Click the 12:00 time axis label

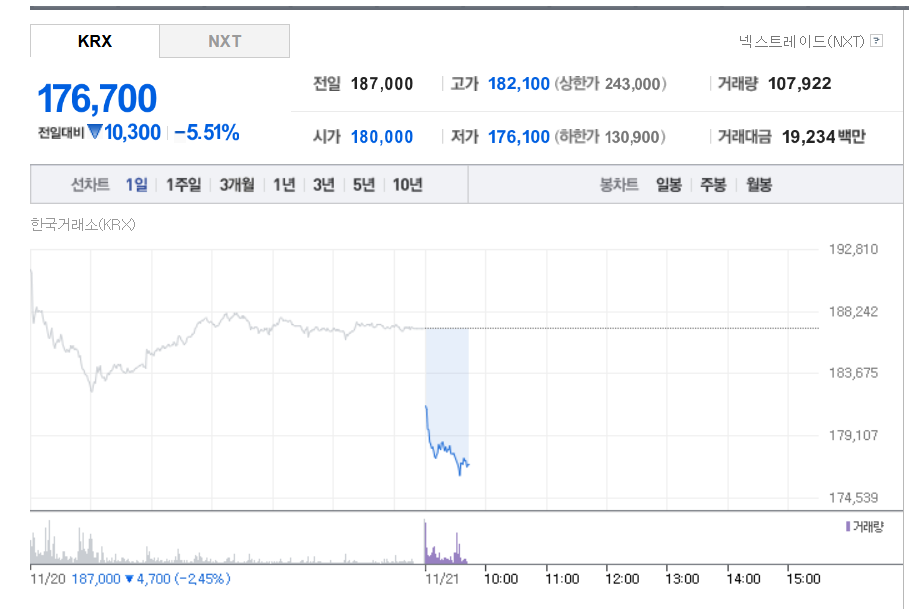pos(622,579)
